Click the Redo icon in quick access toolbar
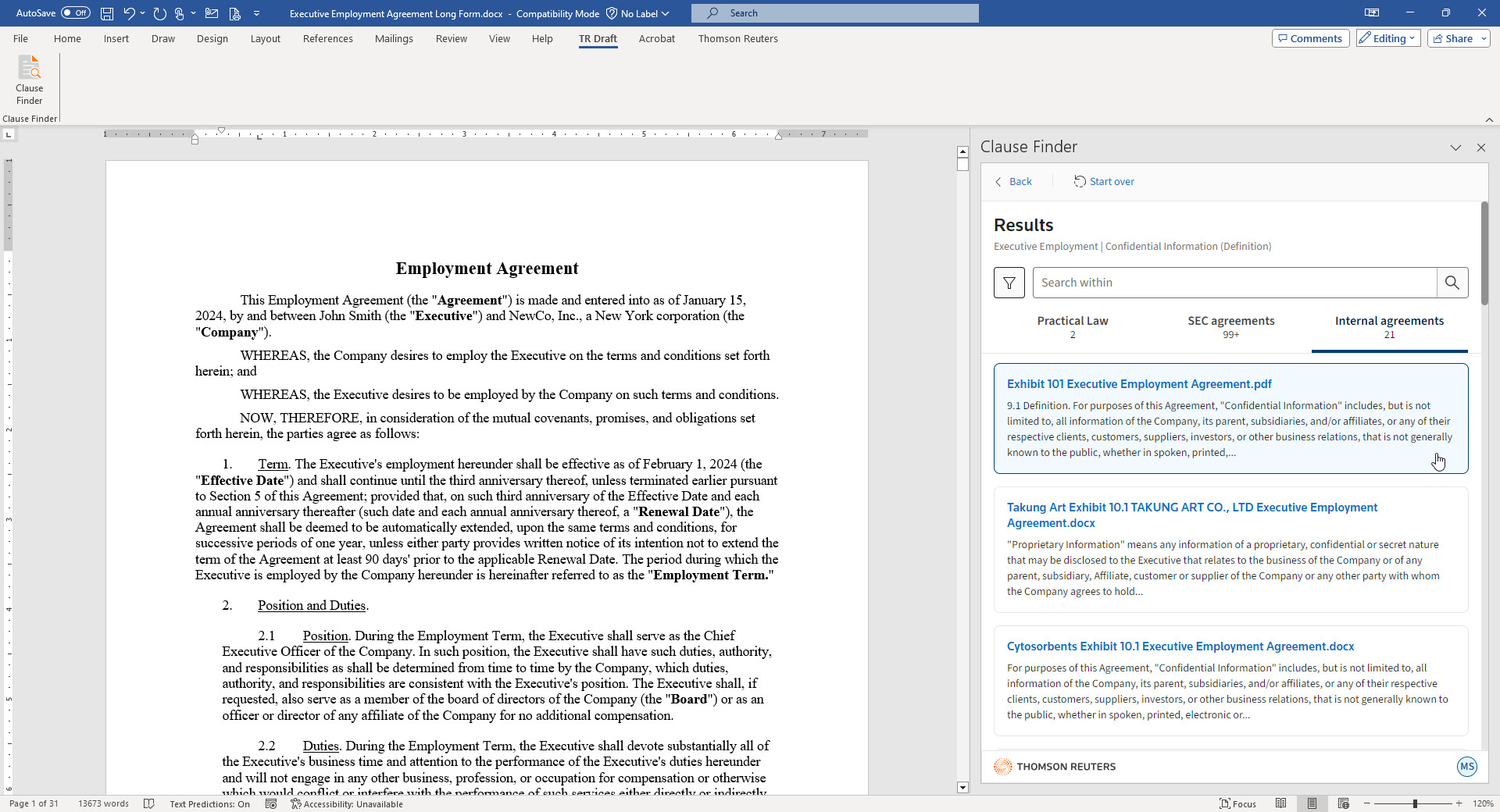Image resolution: width=1500 pixels, height=812 pixels. 160,13
